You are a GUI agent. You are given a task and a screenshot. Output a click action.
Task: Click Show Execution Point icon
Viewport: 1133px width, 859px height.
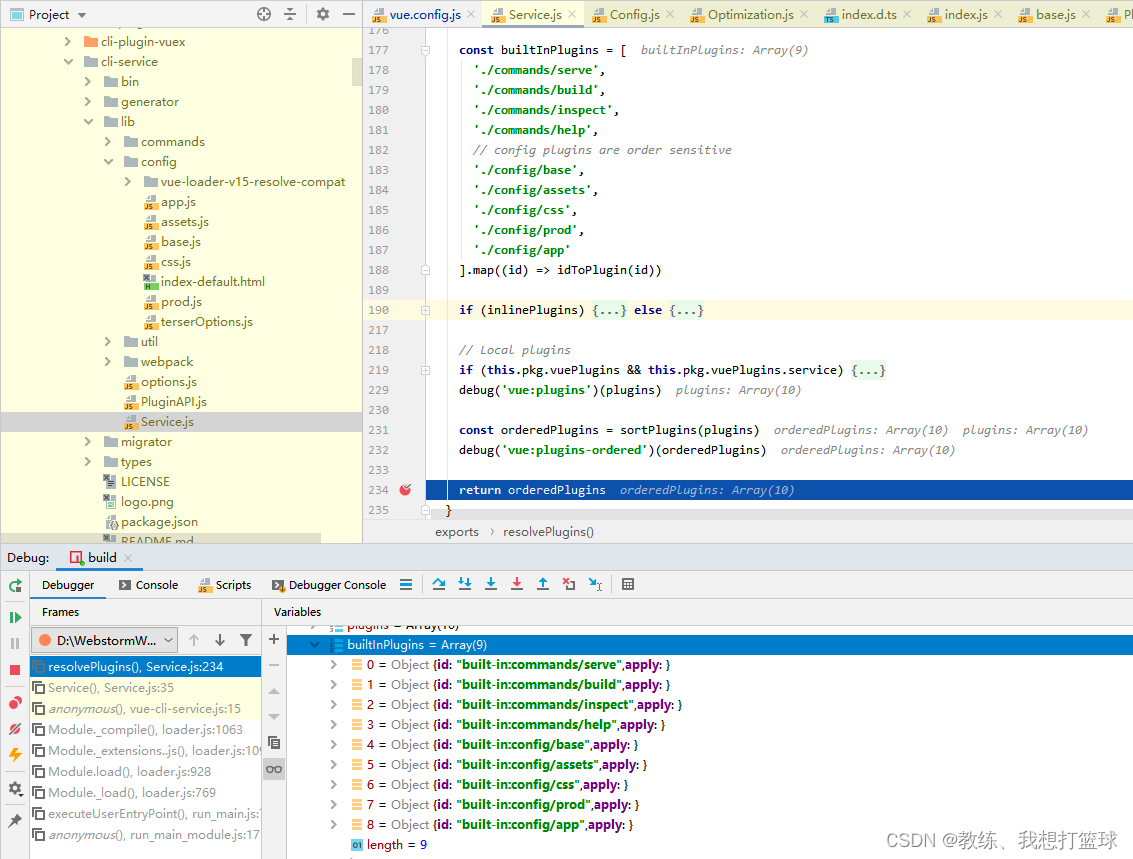[406, 584]
